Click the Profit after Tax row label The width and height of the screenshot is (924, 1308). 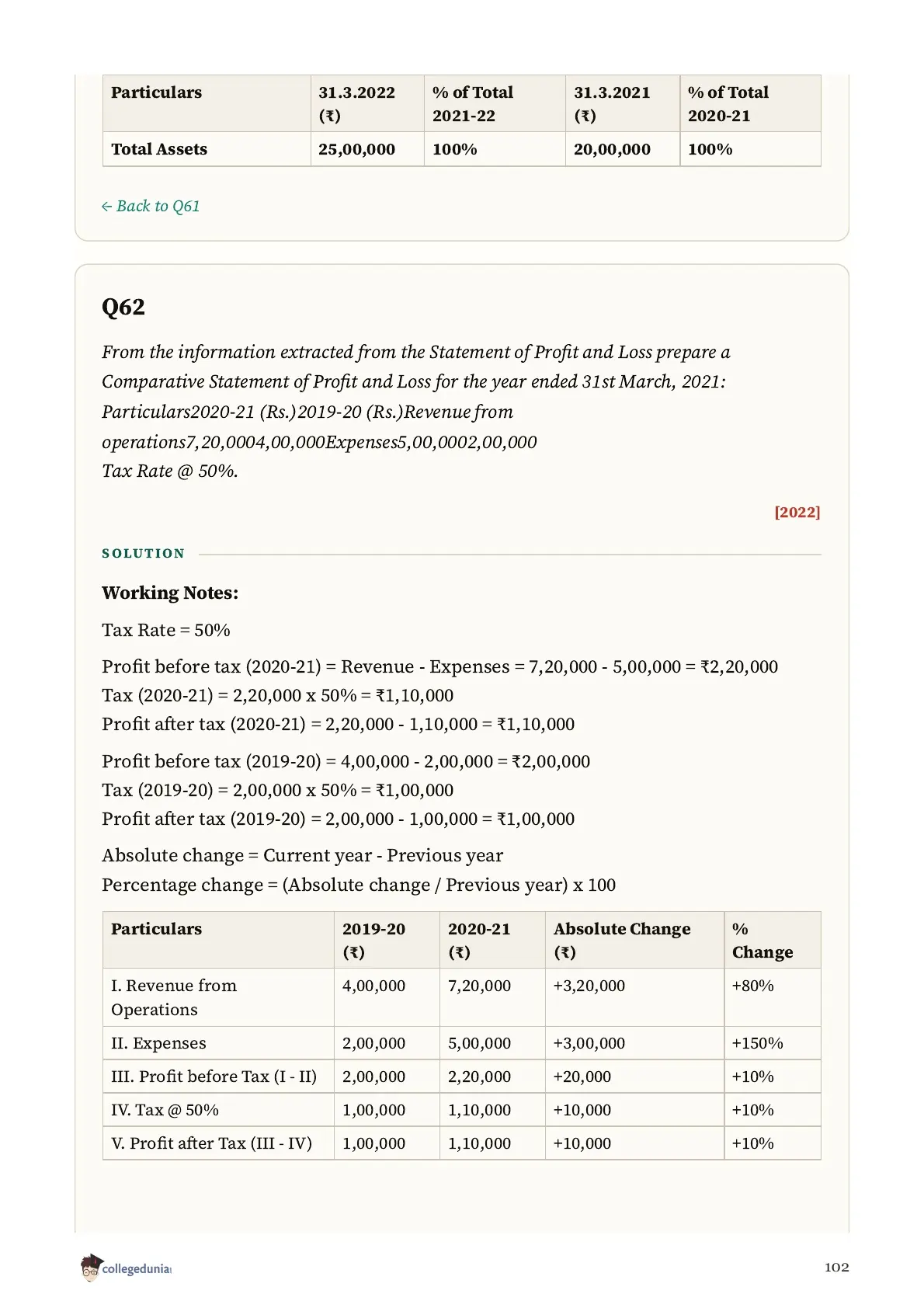[x=211, y=1143]
